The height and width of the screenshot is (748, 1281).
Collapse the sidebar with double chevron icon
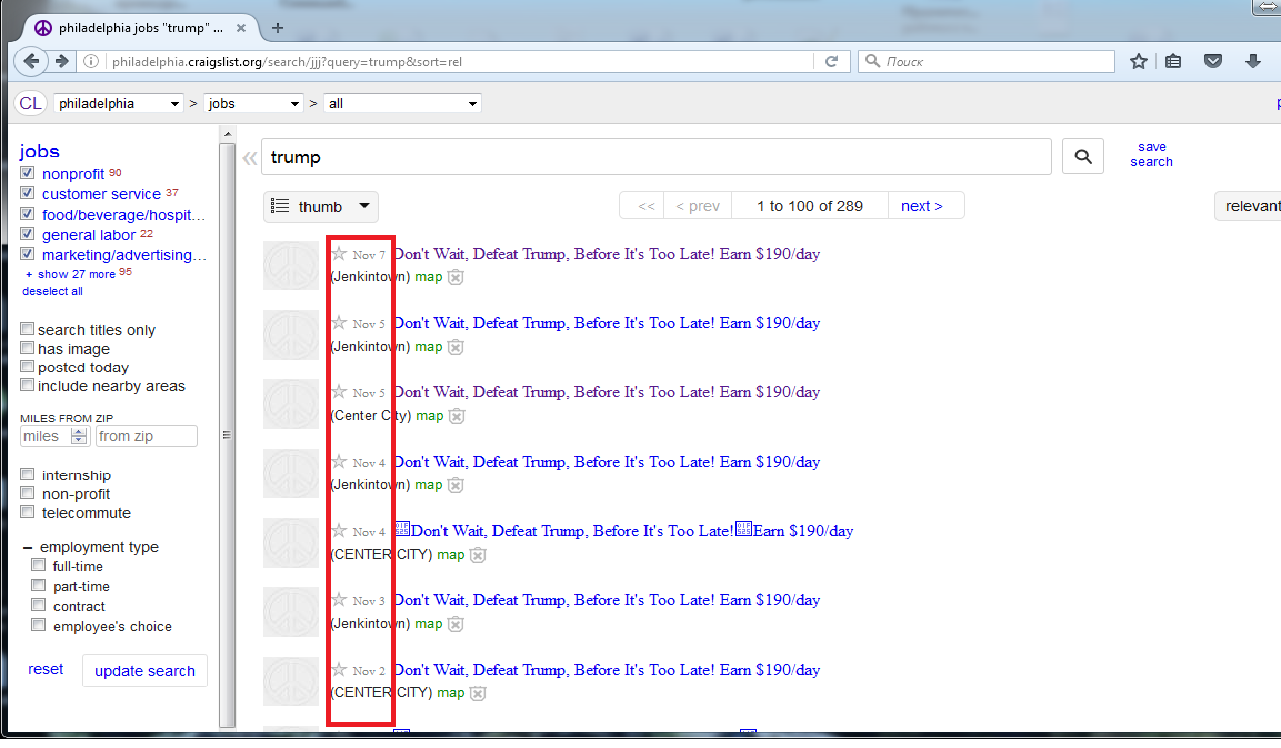click(x=249, y=158)
